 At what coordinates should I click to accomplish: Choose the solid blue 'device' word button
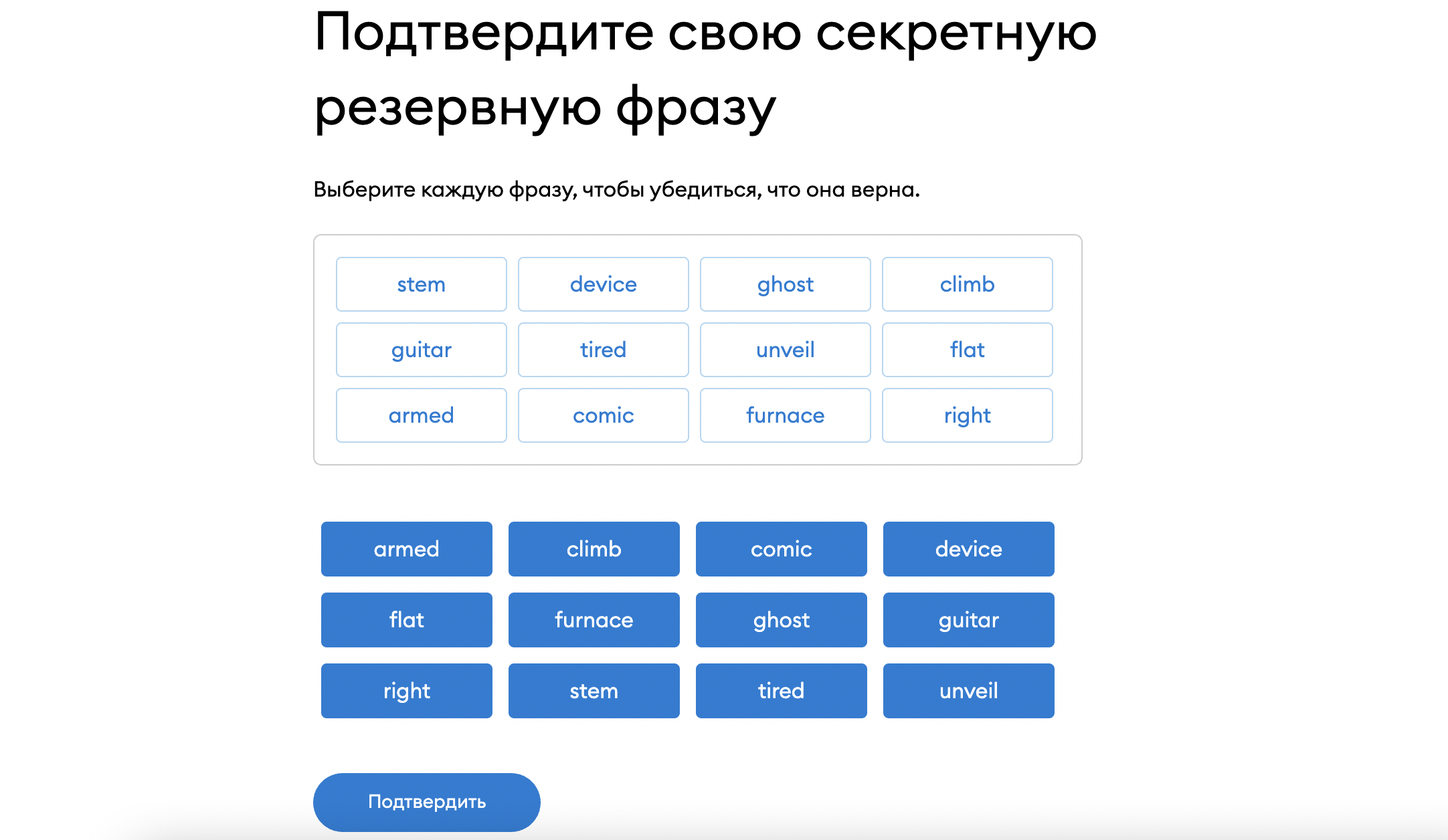click(968, 549)
